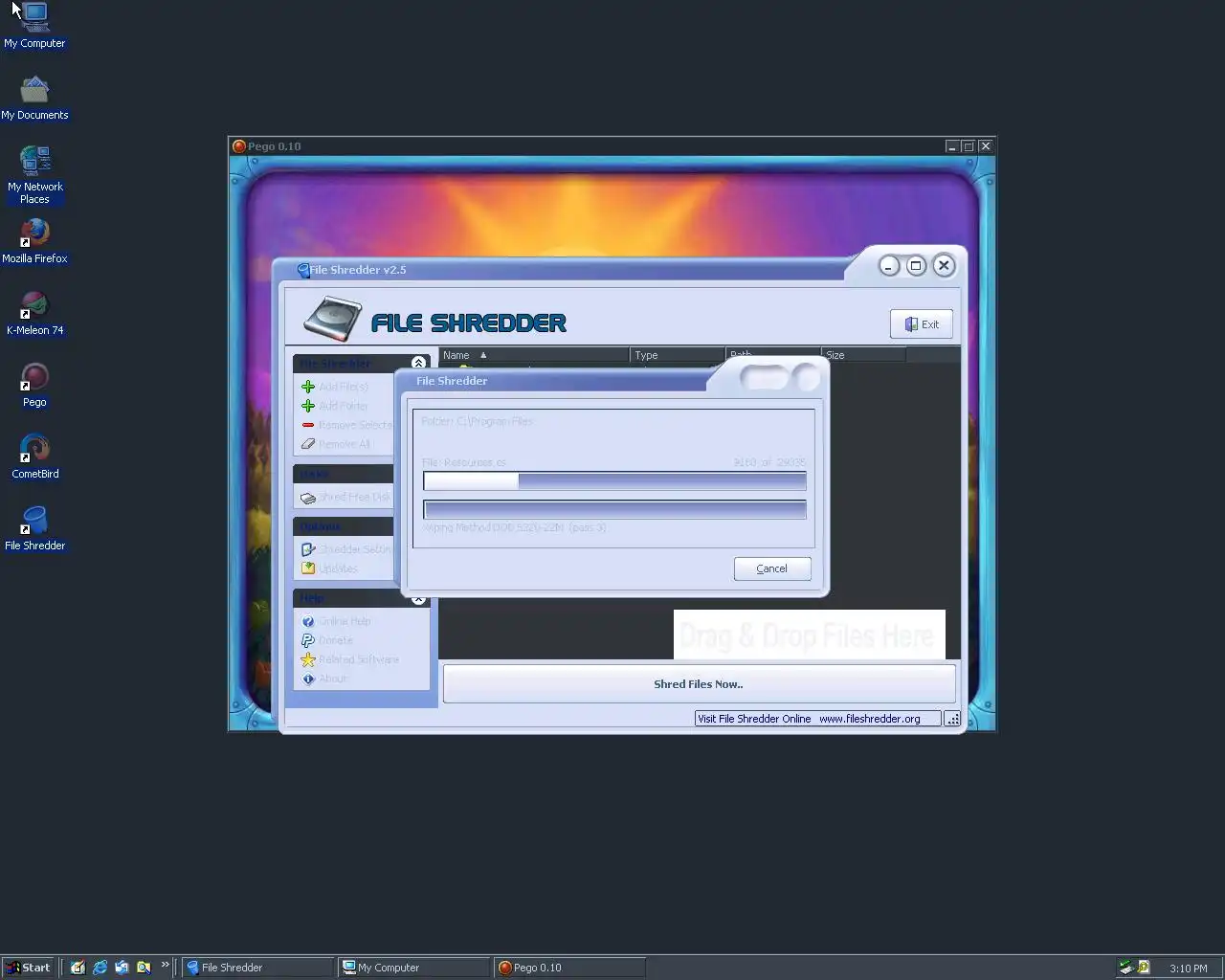Switch to File Shredder taskbar button
The image size is (1225, 980).
pos(258,968)
